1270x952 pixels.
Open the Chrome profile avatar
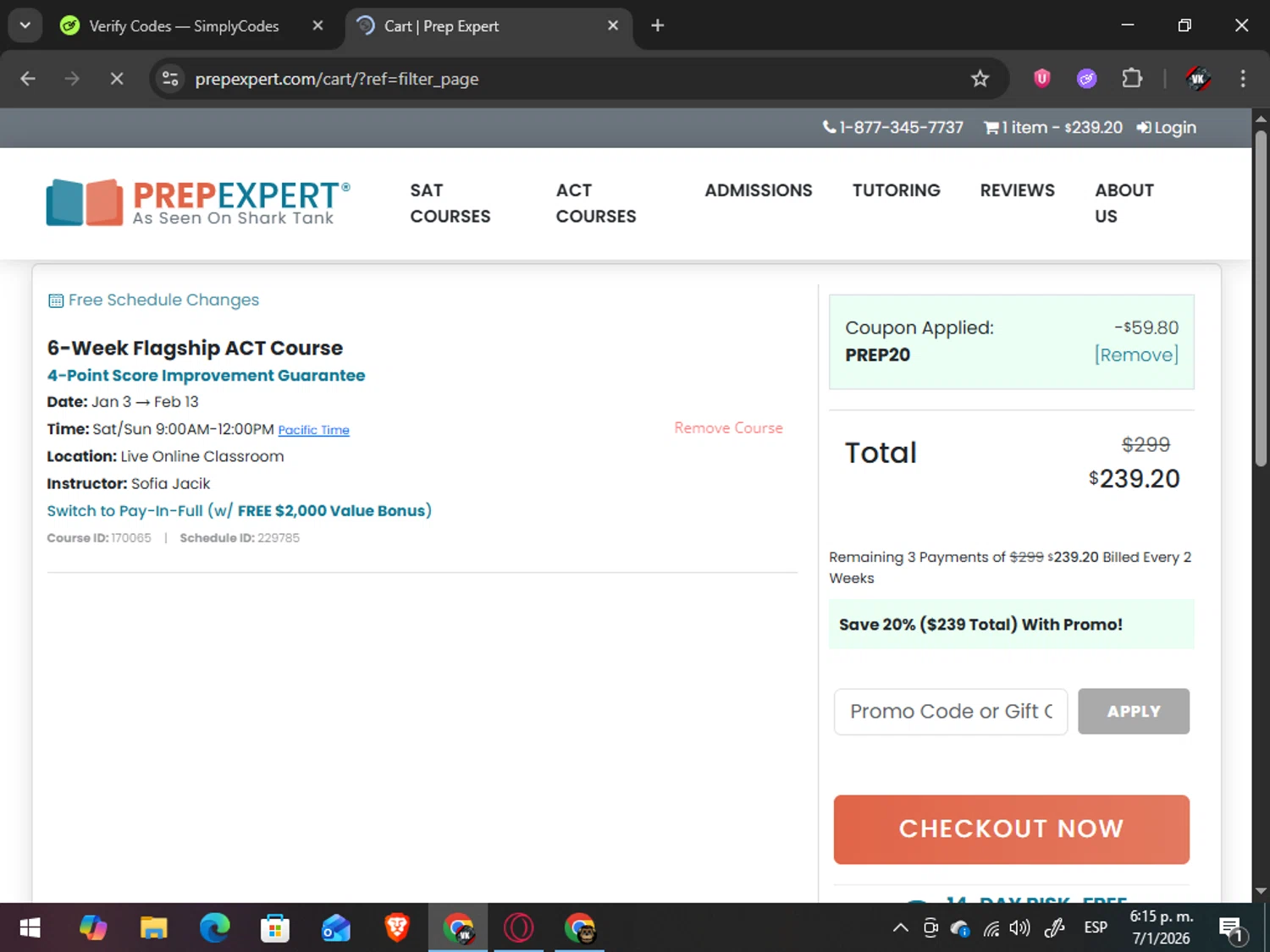1197,79
